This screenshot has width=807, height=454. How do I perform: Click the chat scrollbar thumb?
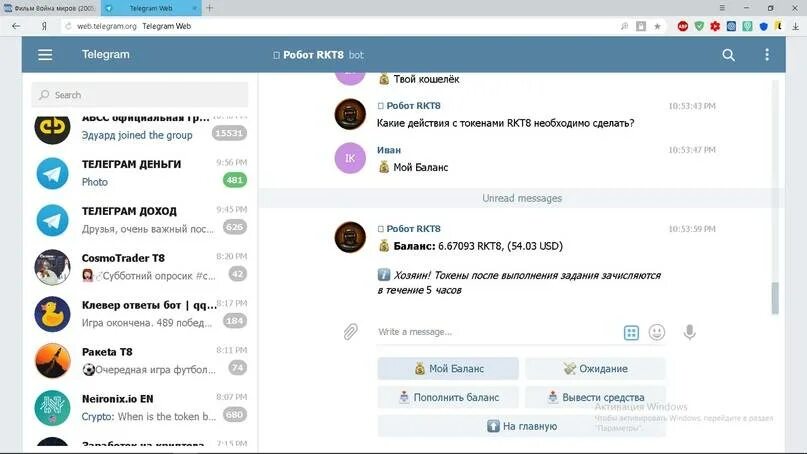pos(775,298)
